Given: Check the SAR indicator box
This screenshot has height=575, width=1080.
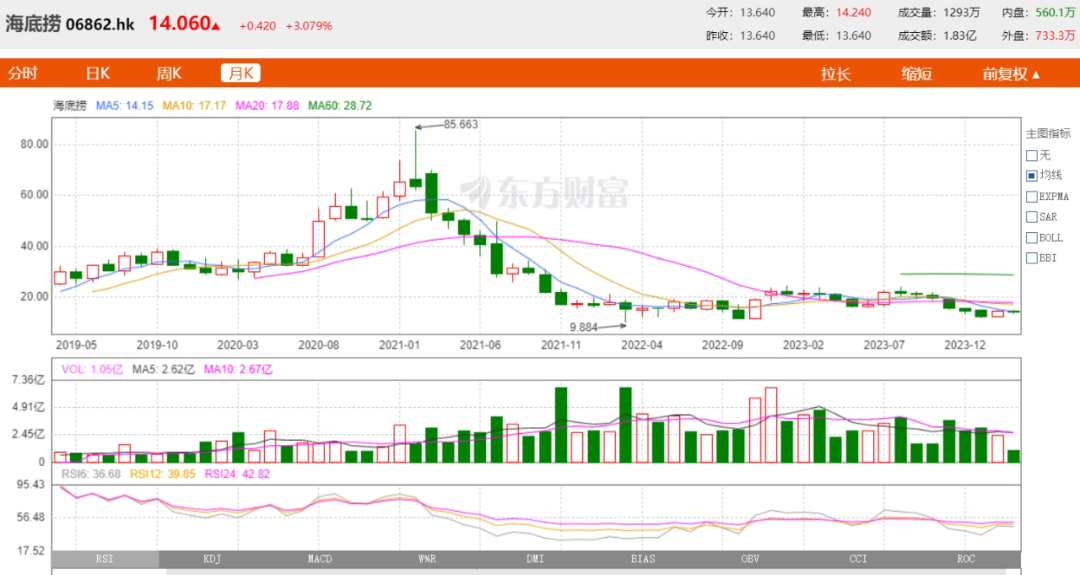Looking at the screenshot, I should (x=1031, y=217).
